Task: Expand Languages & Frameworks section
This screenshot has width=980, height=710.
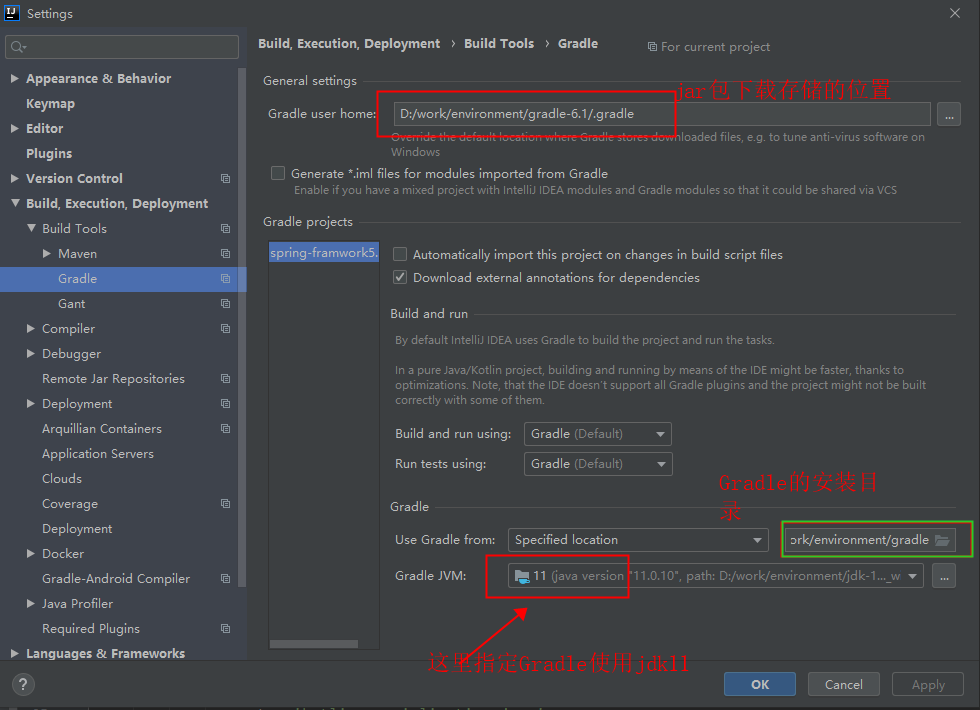Action: point(14,653)
